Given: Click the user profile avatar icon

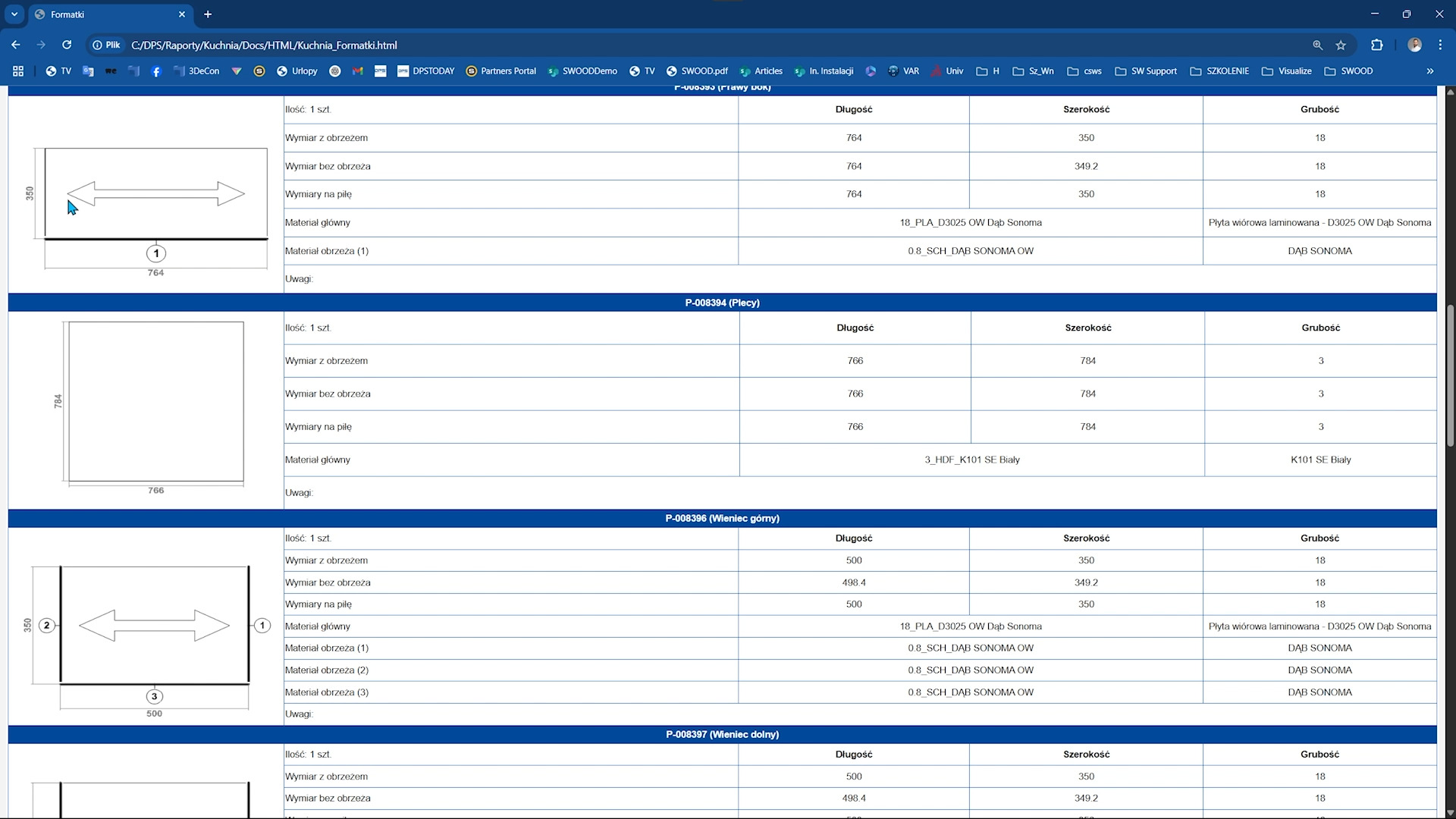Looking at the screenshot, I should tap(1414, 45).
